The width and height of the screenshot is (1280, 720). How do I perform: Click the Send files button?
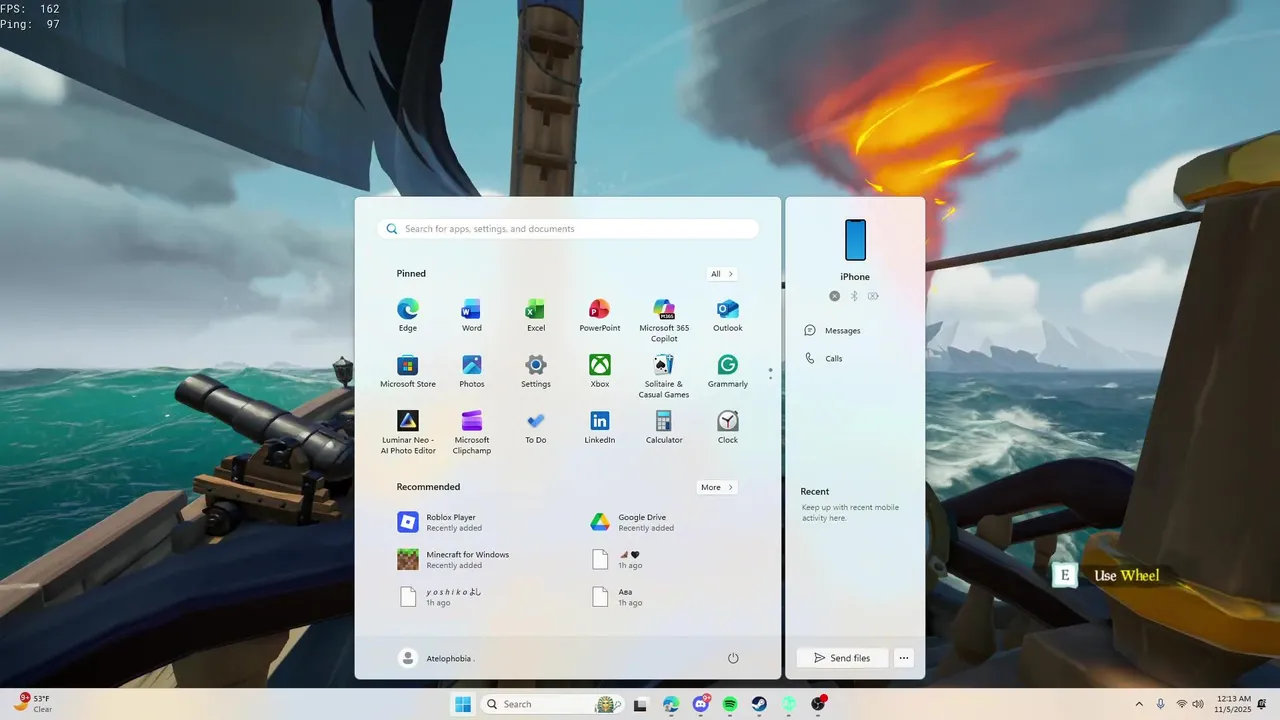coord(842,658)
